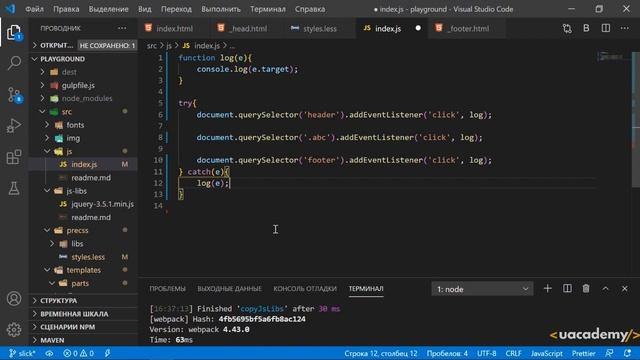Viewport: 640px width, 360px height.
Task: Expand the fonts folder
Action: (x=75, y=125)
